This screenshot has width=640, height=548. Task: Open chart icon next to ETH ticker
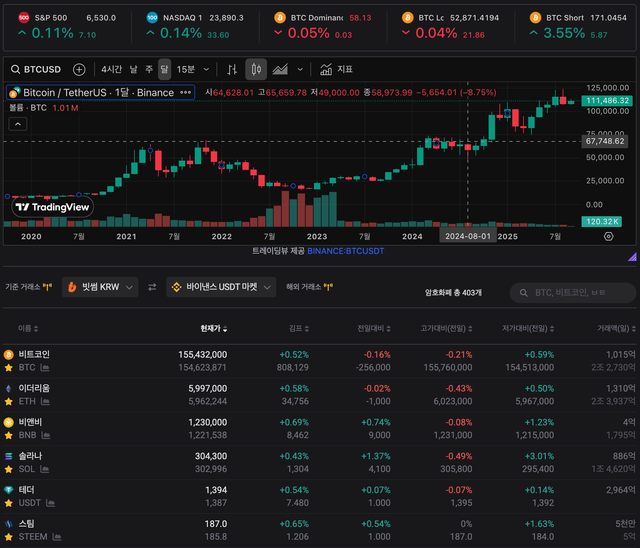click(x=45, y=402)
